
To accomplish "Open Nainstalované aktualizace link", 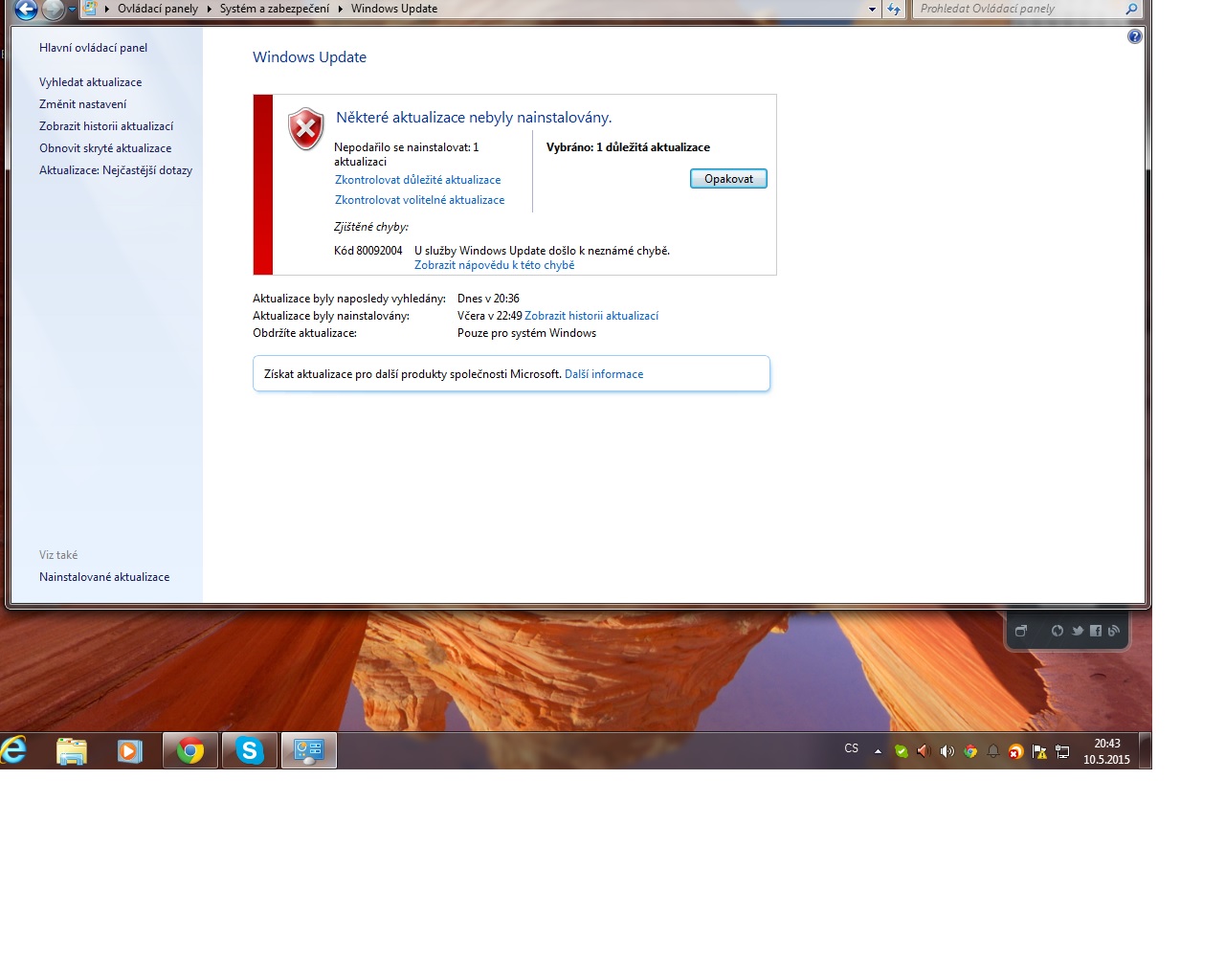I will coord(104,577).
